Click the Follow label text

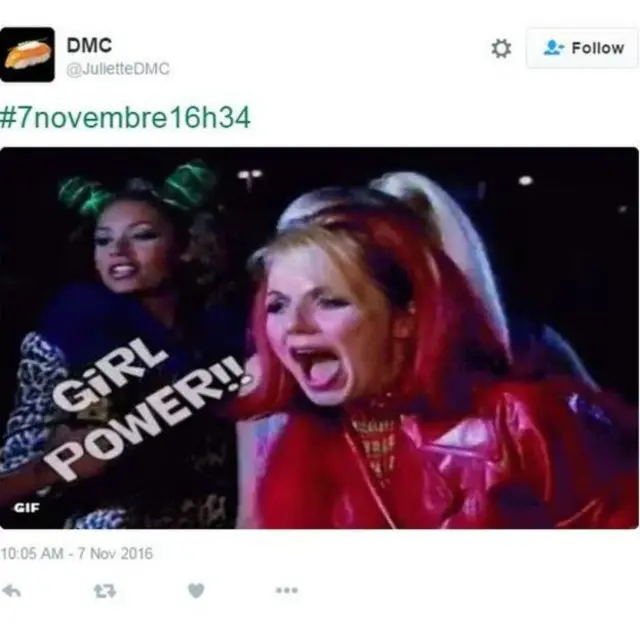tap(598, 48)
